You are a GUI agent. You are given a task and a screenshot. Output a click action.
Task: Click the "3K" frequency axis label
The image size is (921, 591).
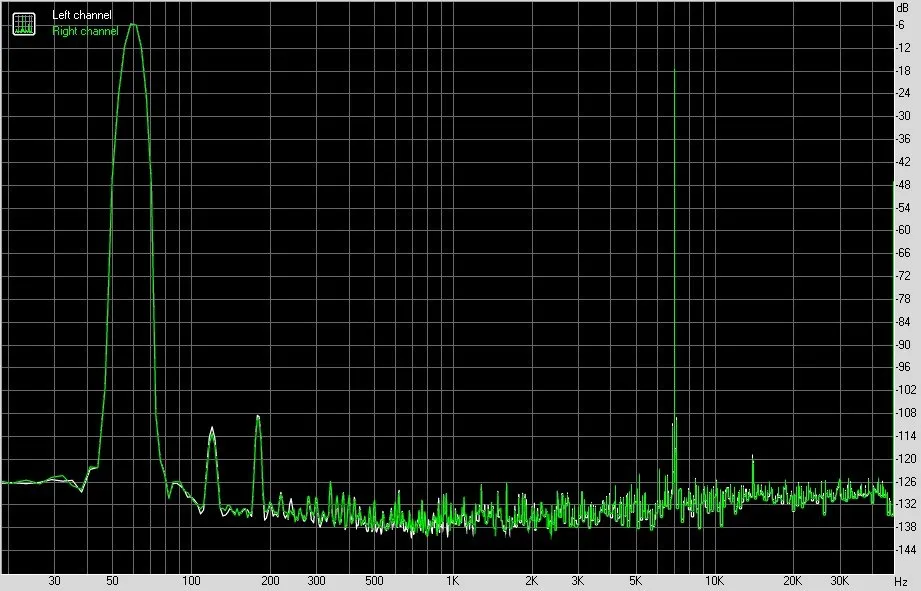point(577,581)
